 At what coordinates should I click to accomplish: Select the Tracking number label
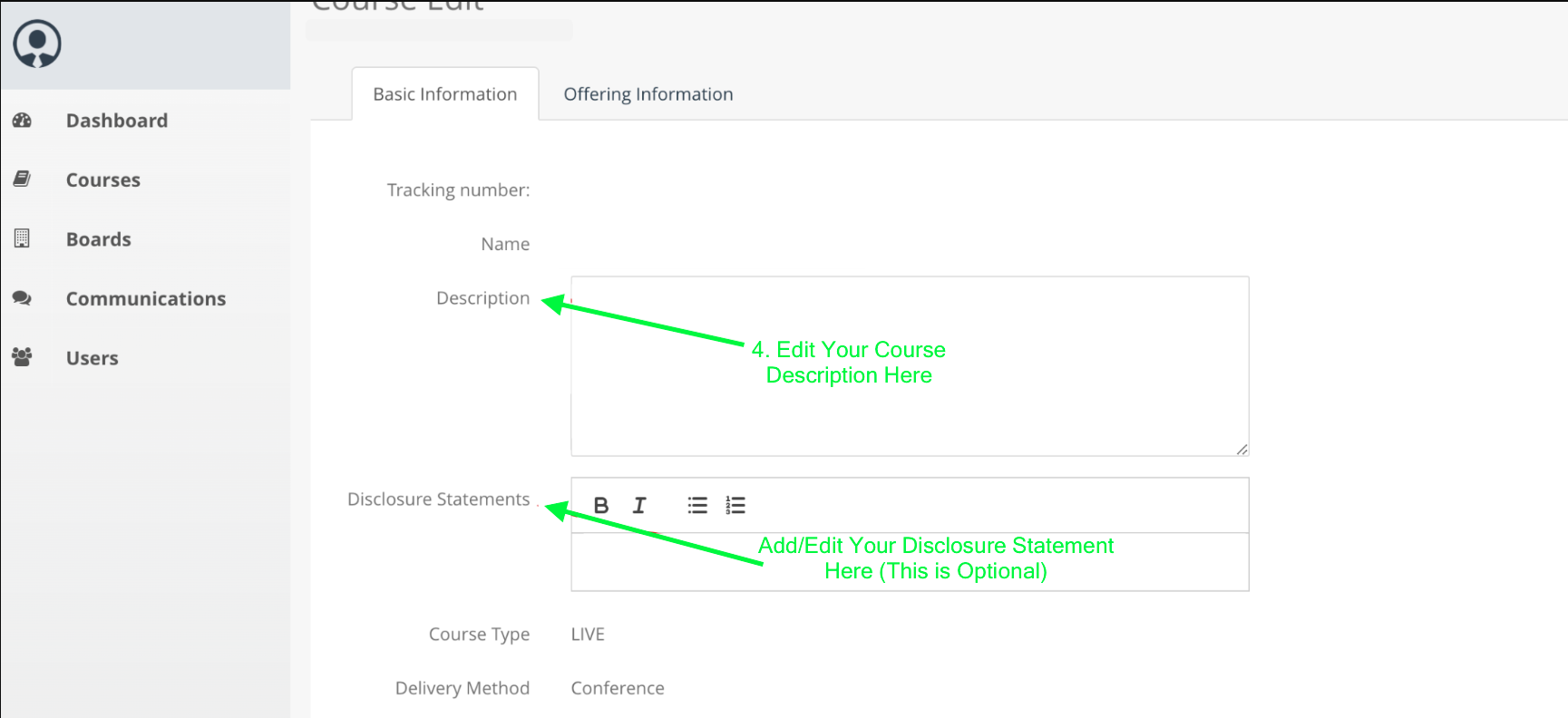click(459, 190)
